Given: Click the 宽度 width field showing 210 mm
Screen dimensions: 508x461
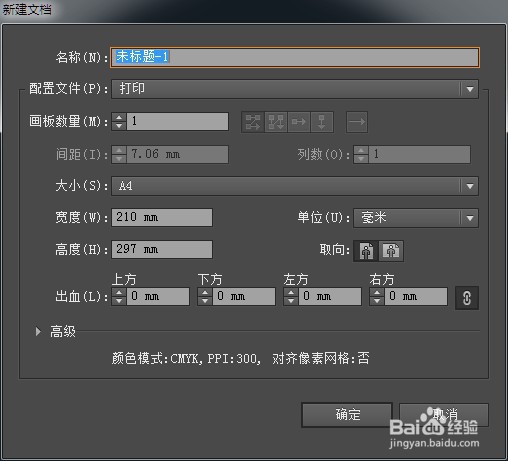Looking at the screenshot, I should click(x=162, y=217).
